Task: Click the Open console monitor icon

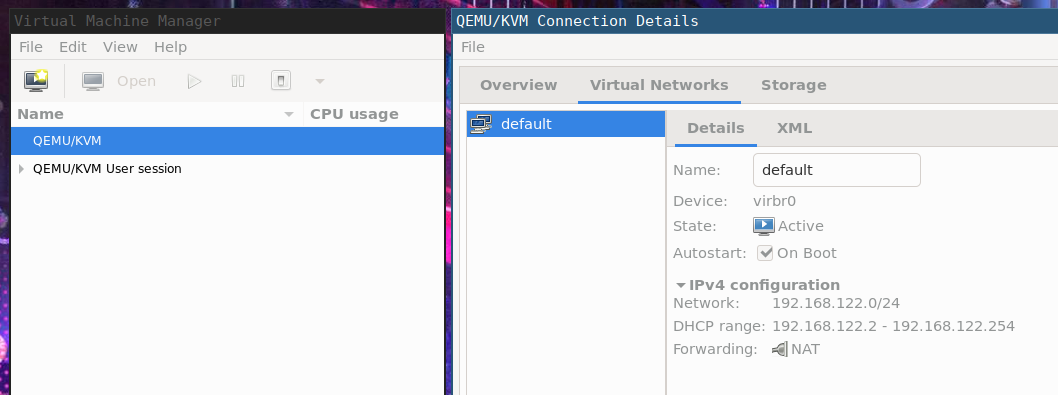Action: coord(93,81)
